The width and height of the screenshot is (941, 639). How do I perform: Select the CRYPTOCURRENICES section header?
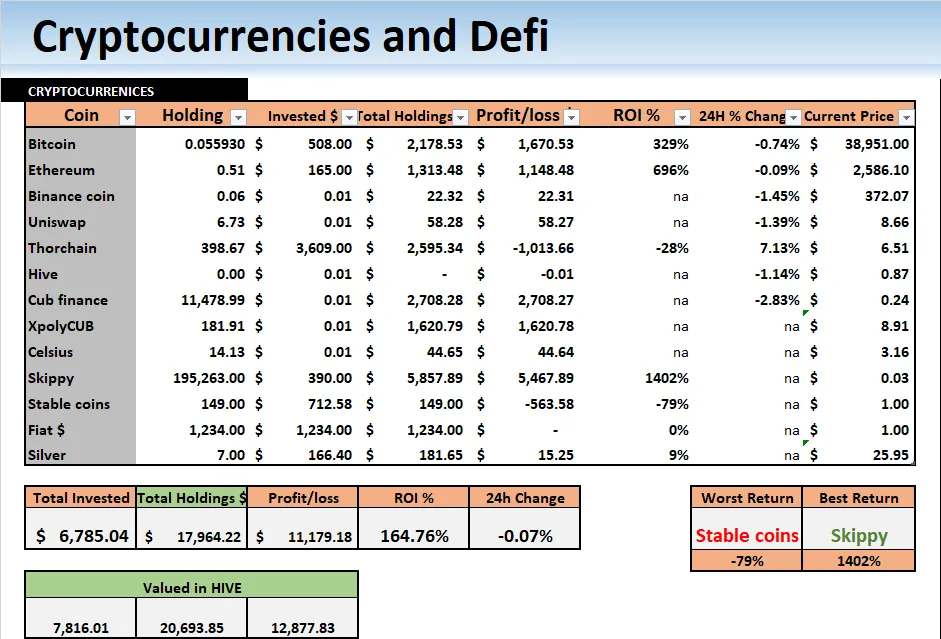125,91
